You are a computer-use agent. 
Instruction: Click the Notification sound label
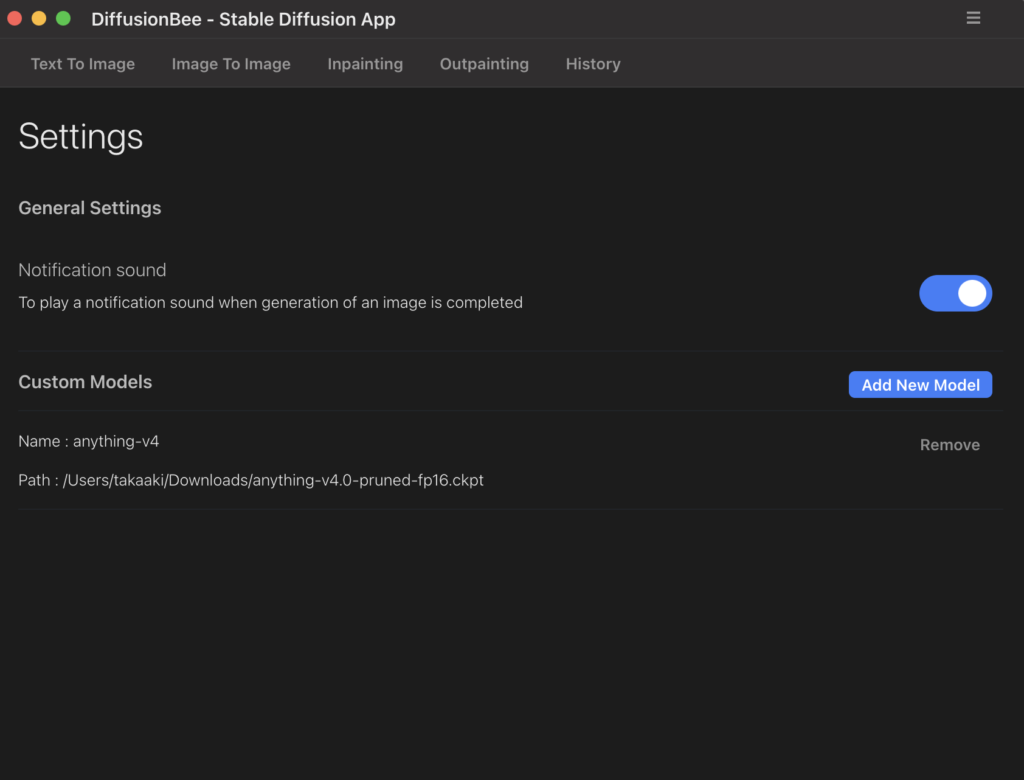pos(92,270)
